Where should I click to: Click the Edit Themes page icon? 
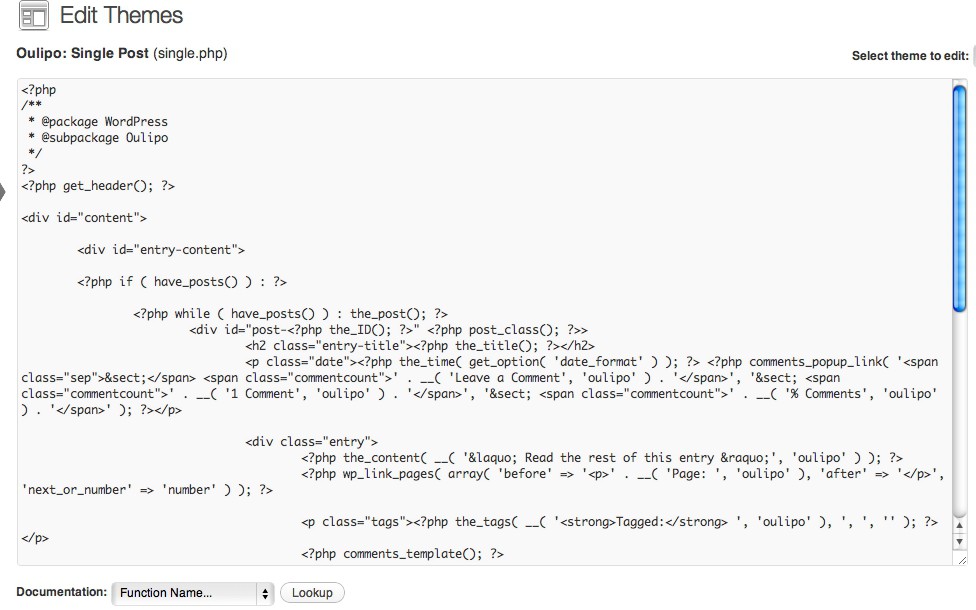(x=33, y=17)
